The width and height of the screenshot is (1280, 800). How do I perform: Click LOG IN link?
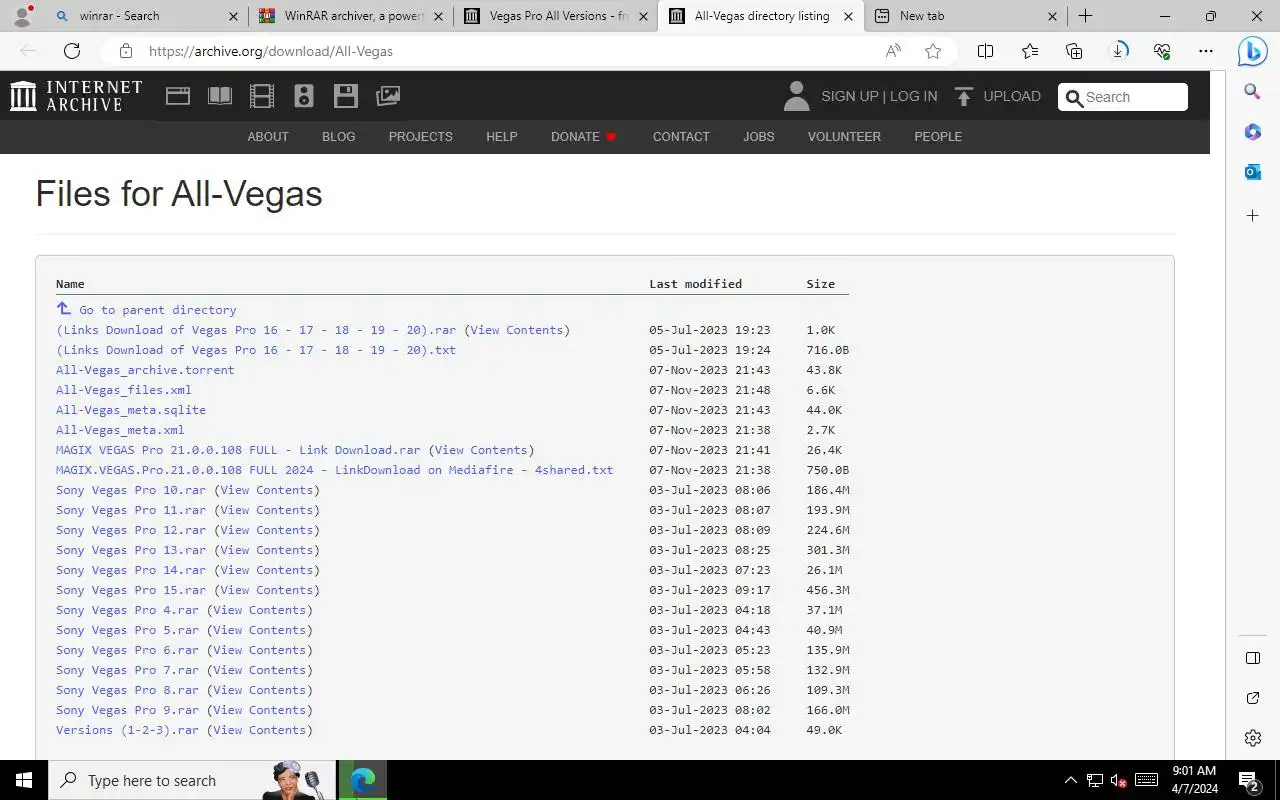point(914,96)
